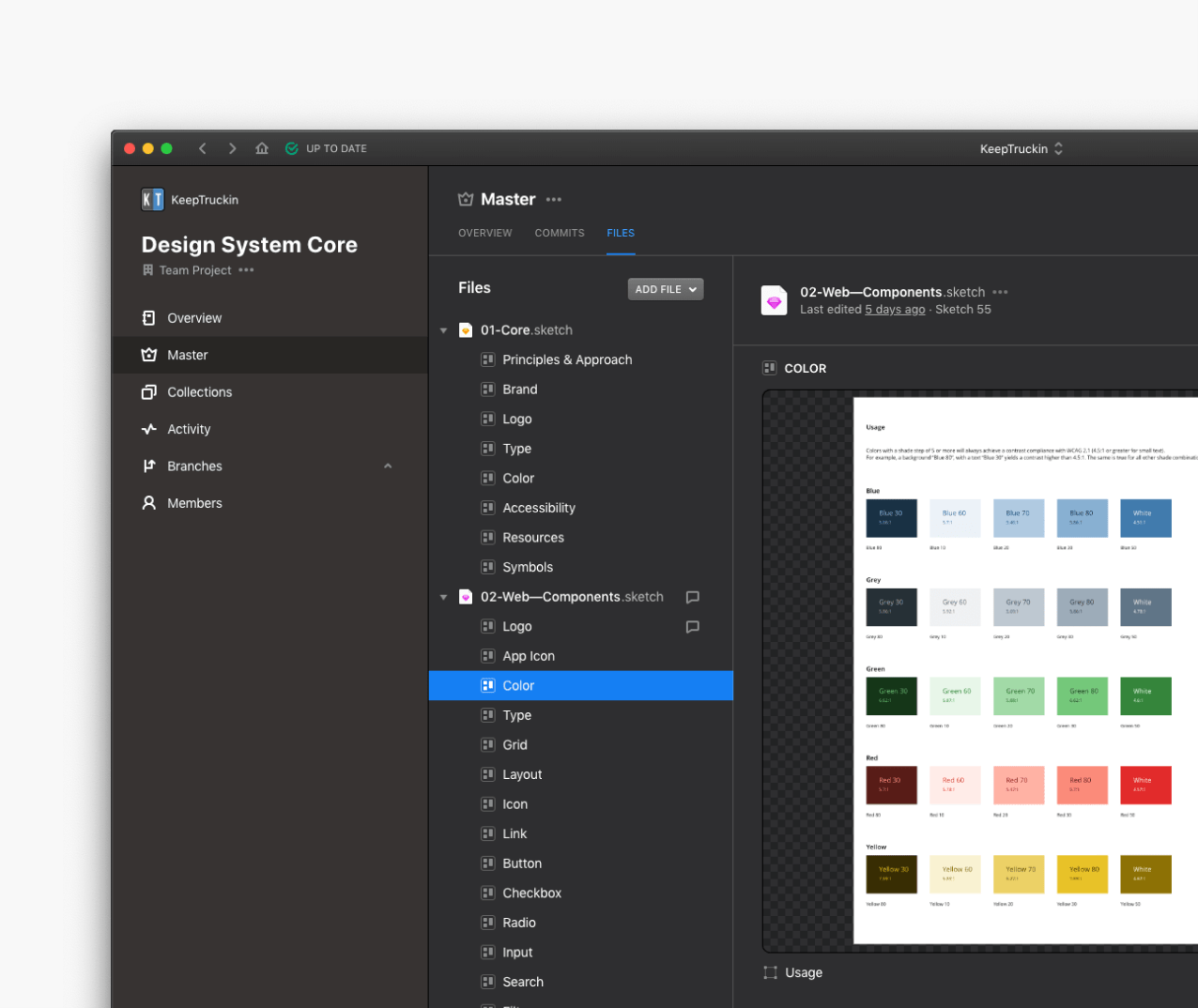The height and width of the screenshot is (1008, 1198).
Task: Click the Branches icon in sidebar
Action: click(x=148, y=466)
